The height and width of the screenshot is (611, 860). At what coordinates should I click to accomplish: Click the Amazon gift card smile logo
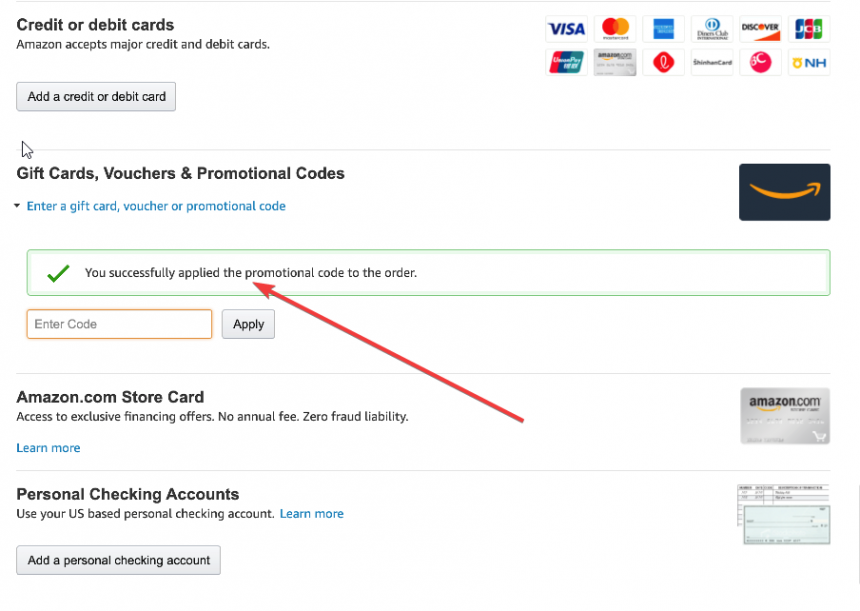[784, 192]
